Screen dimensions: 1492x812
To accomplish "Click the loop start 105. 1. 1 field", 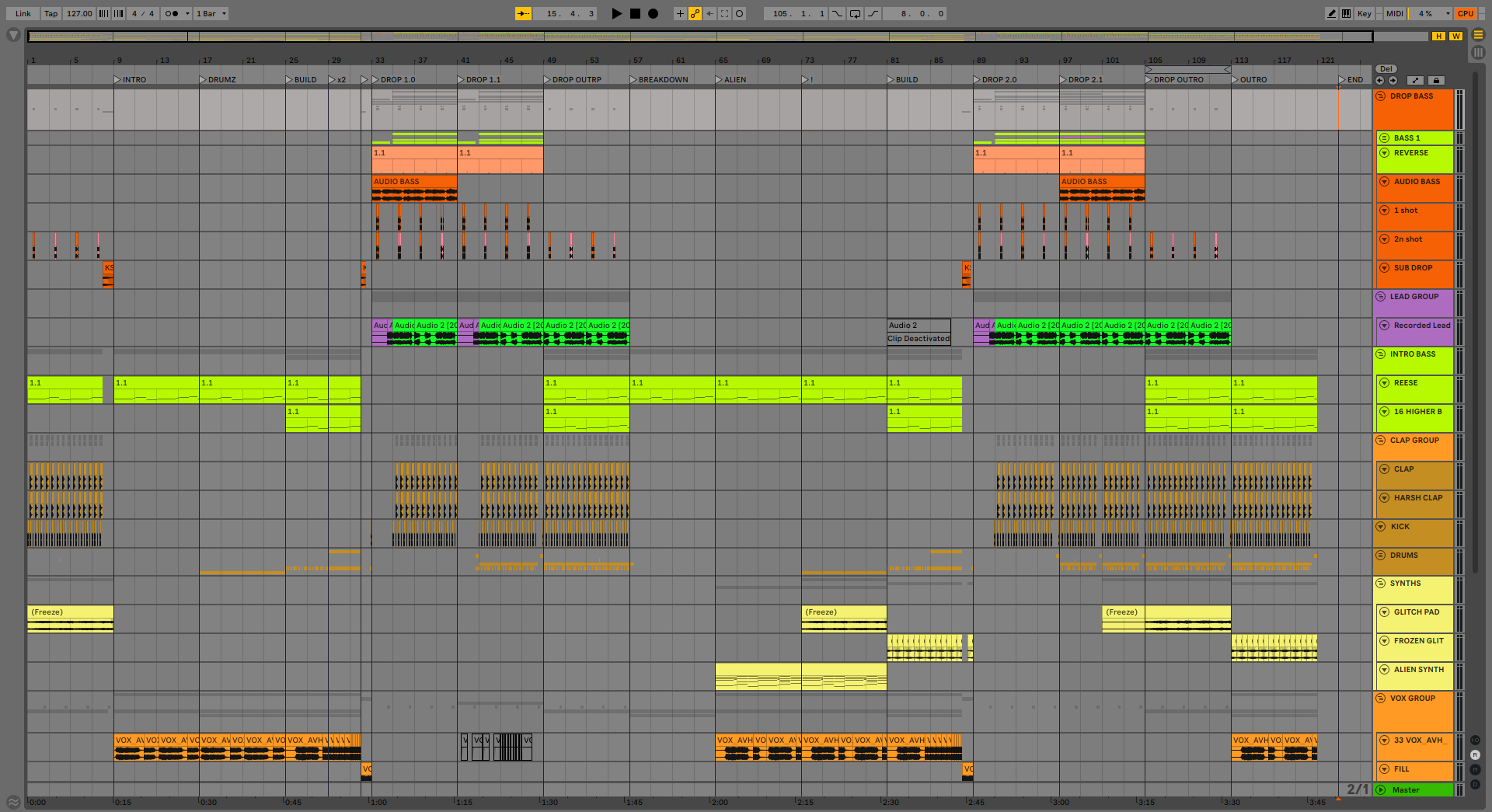I will coord(797,13).
